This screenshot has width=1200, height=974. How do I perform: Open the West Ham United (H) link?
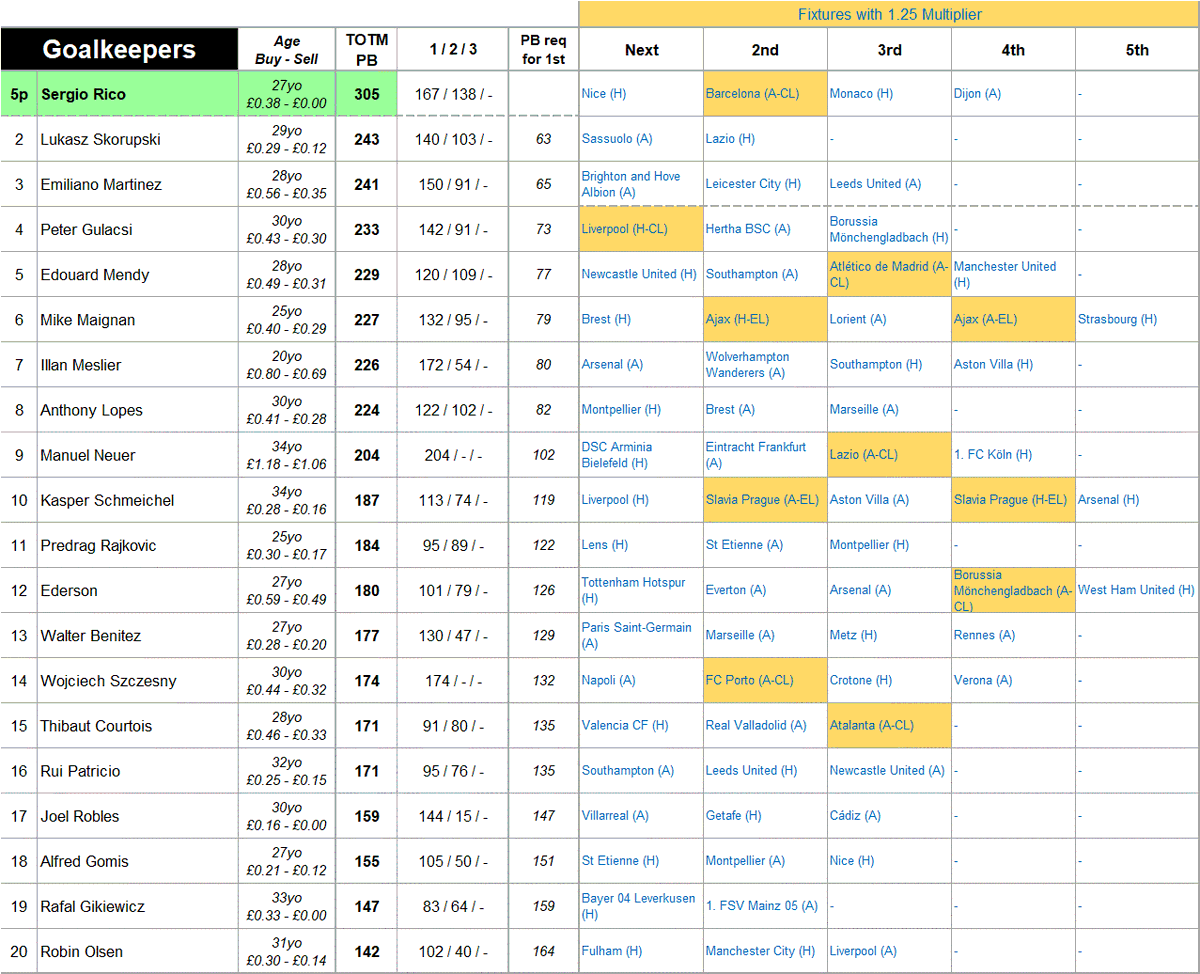click(1136, 590)
